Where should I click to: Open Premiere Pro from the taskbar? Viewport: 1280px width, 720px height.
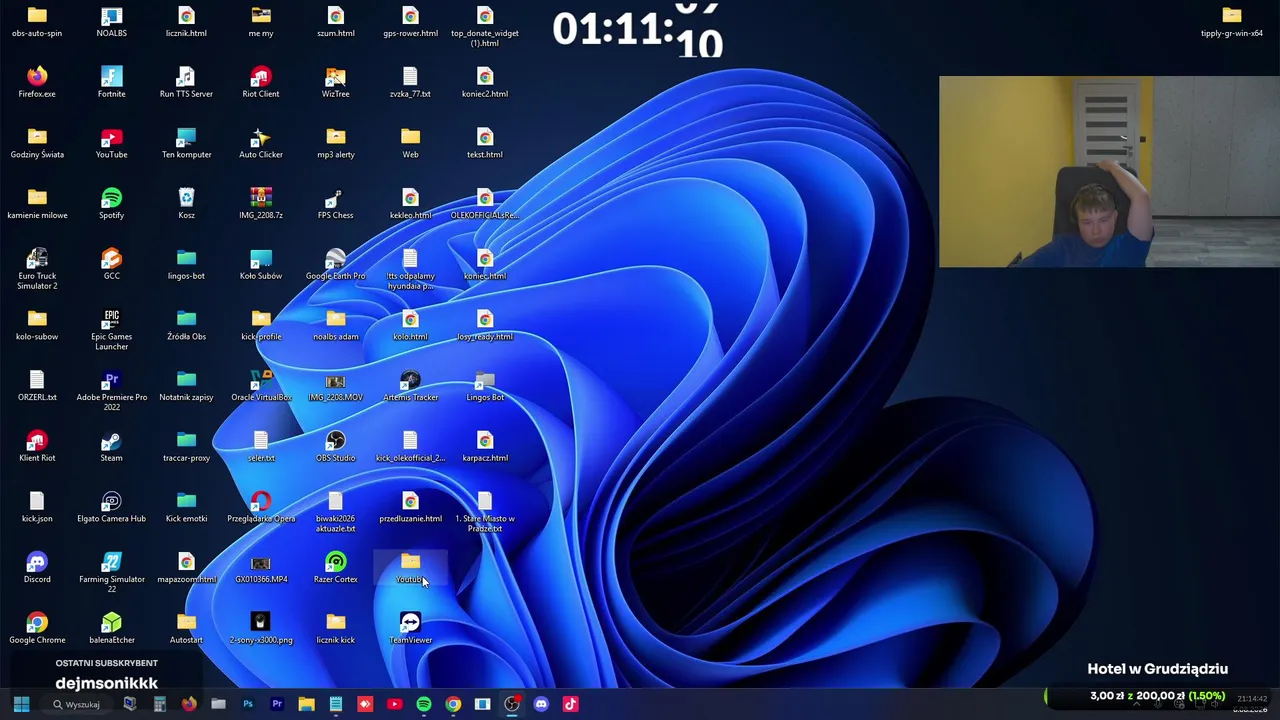click(277, 704)
